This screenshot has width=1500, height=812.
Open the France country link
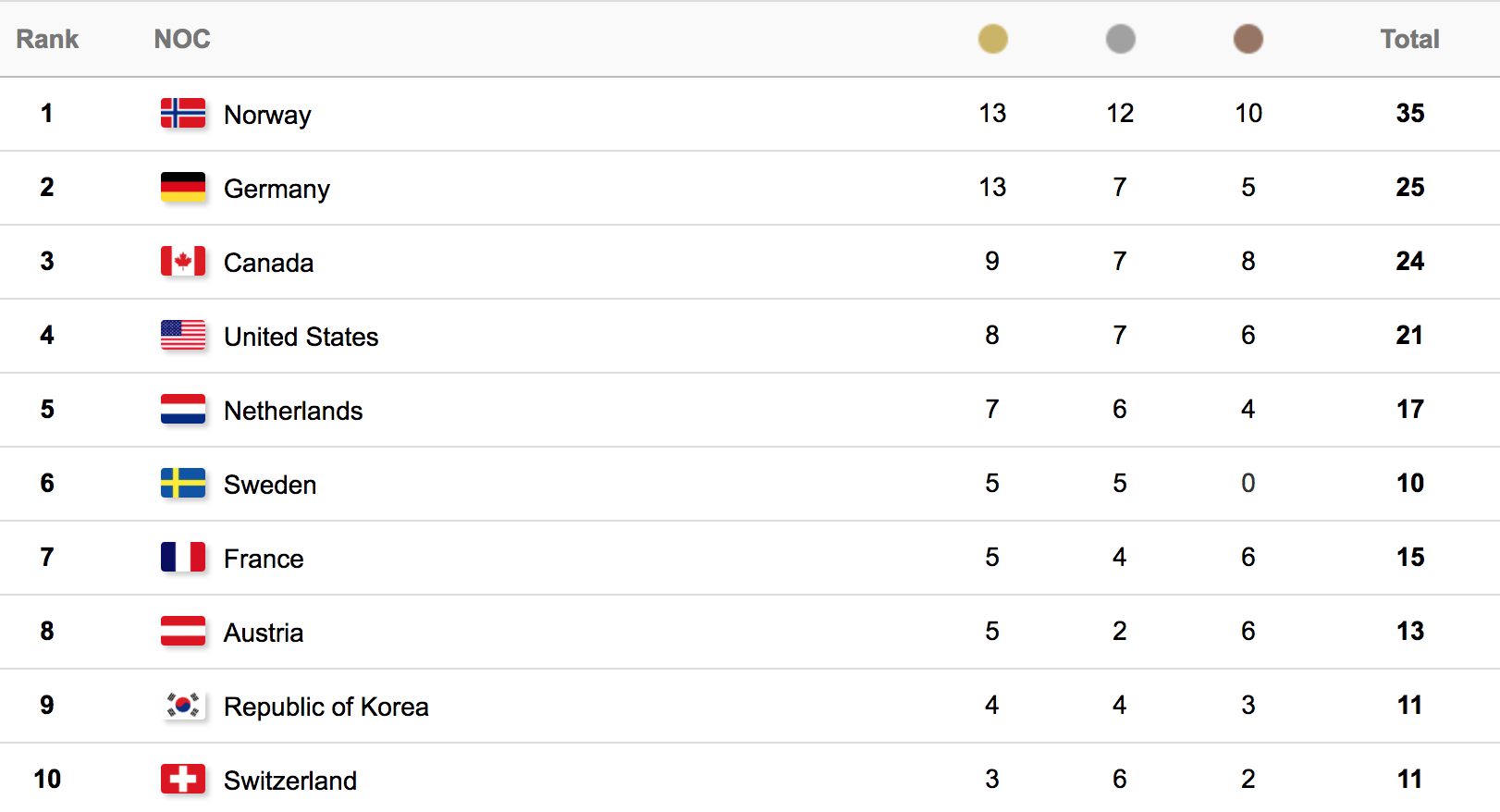pyautogui.click(x=264, y=559)
